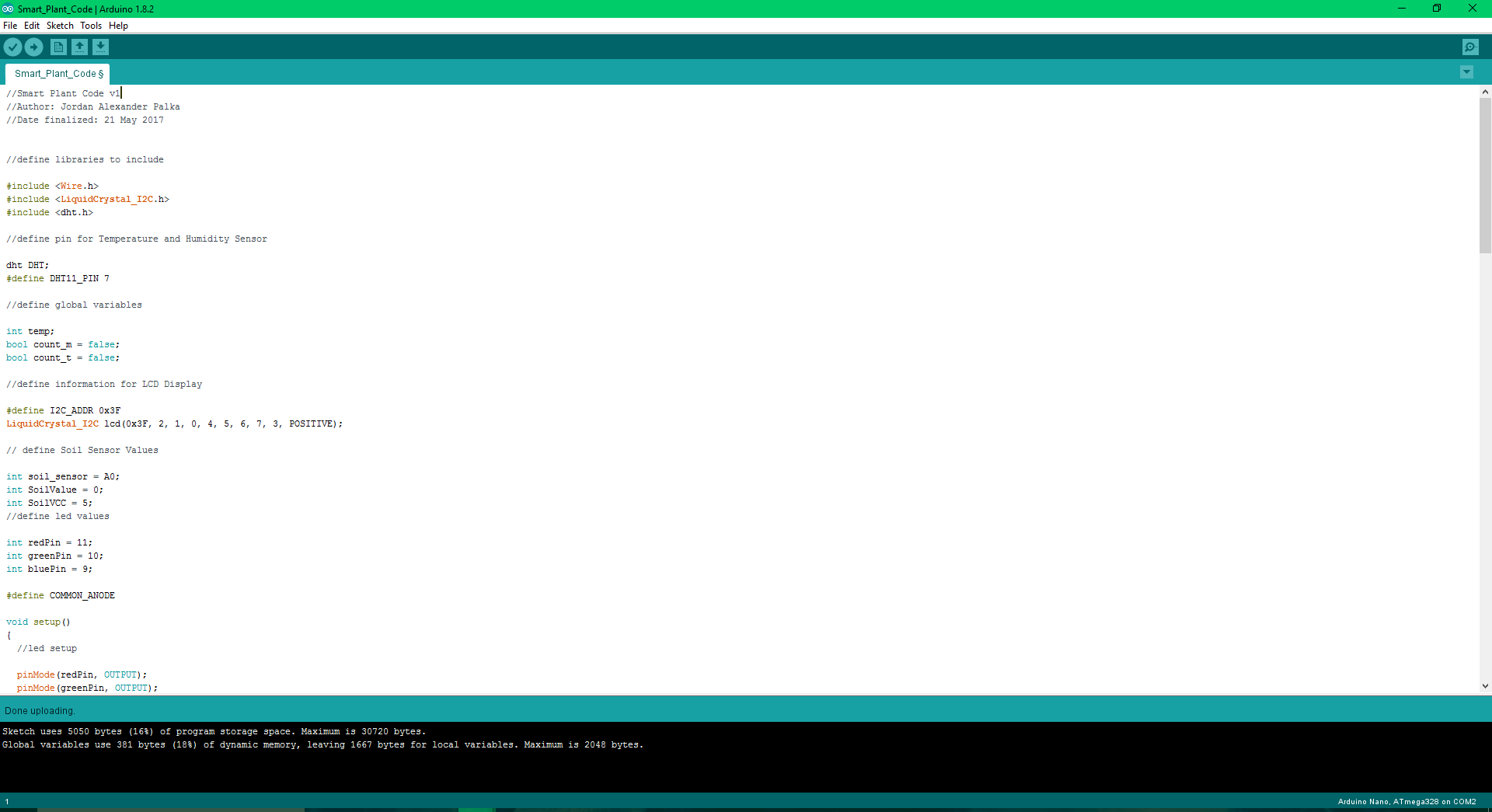Click the vertical scrollbar thumb
The height and width of the screenshot is (812, 1492).
(x=1485, y=176)
